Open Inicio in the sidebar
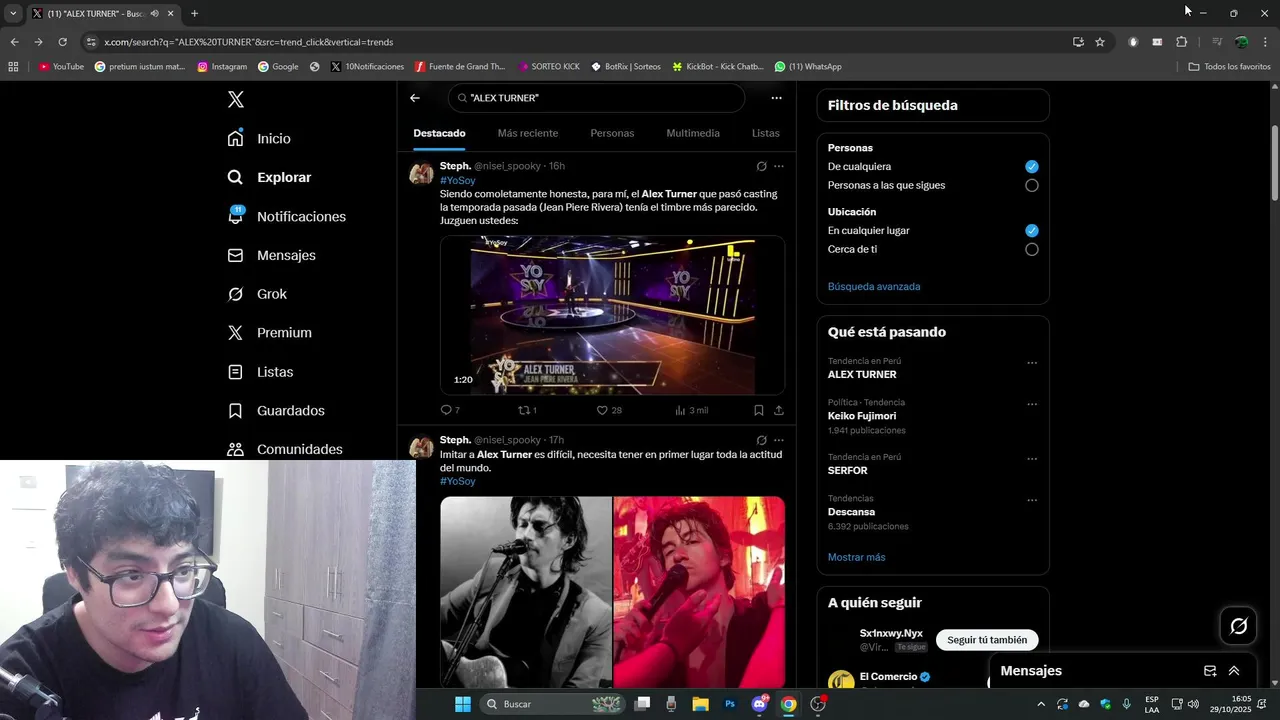Image resolution: width=1280 pixels, height=720 pixels. [x=259, y=138]
